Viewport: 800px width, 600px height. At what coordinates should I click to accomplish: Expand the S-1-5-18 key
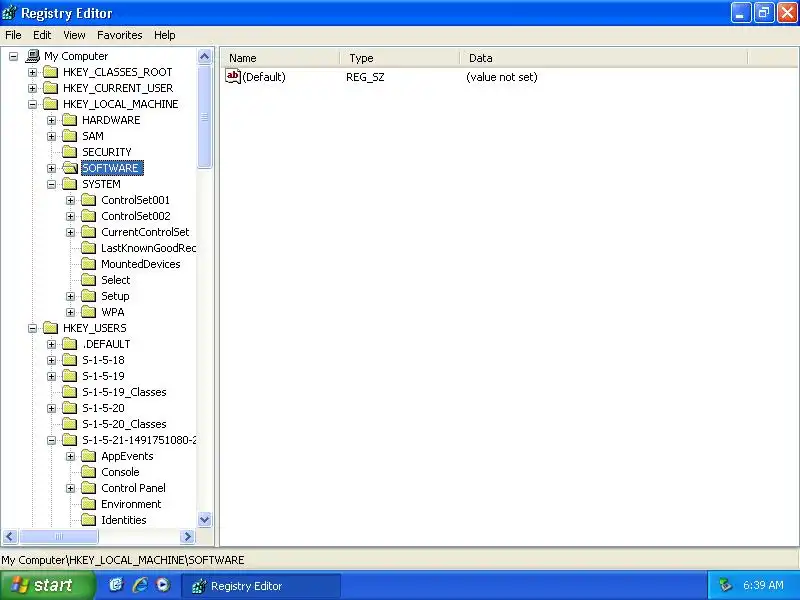pos(52,360)
